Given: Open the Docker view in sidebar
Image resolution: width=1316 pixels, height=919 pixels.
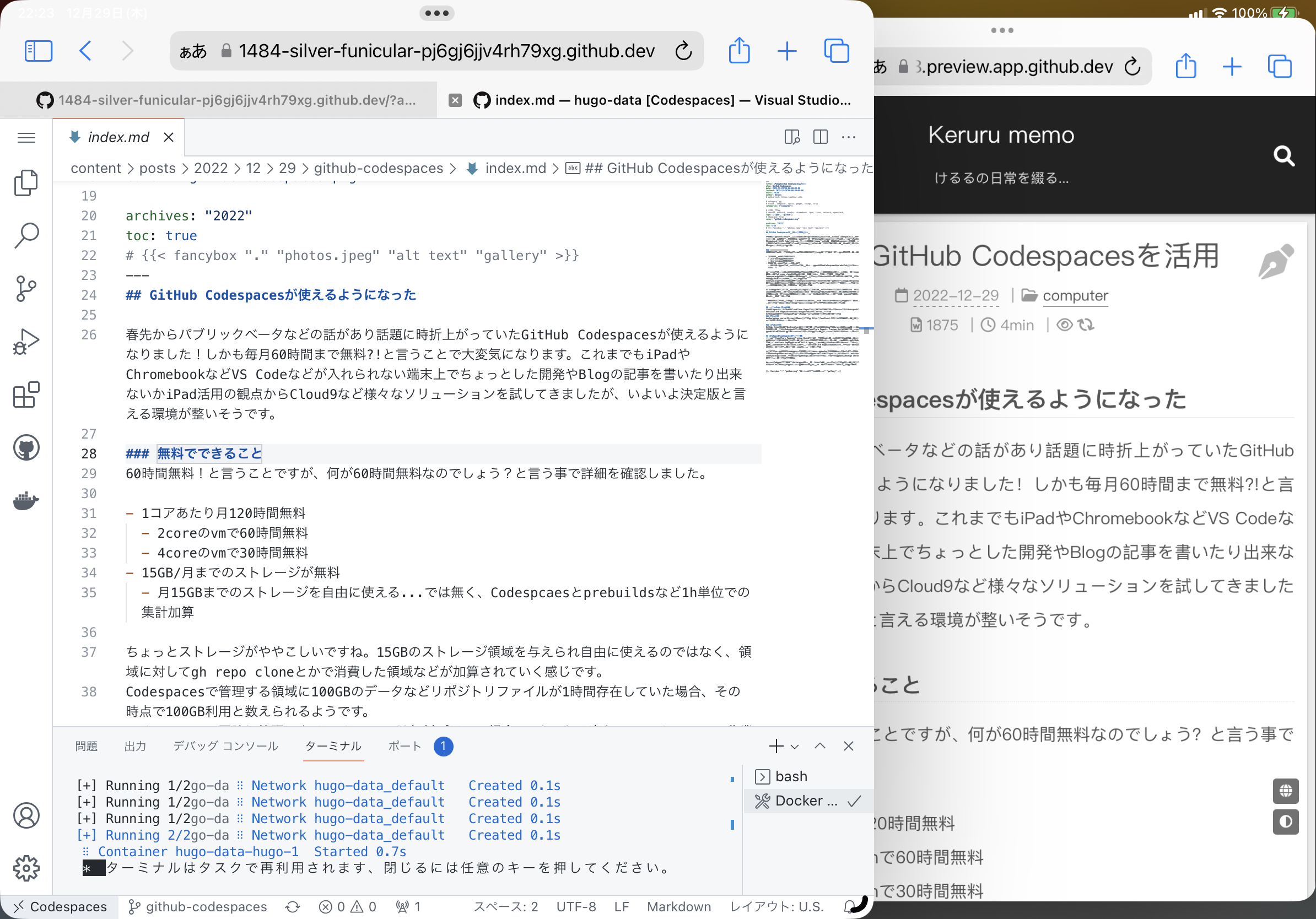Looking at the screenshot, I should 26,501.
